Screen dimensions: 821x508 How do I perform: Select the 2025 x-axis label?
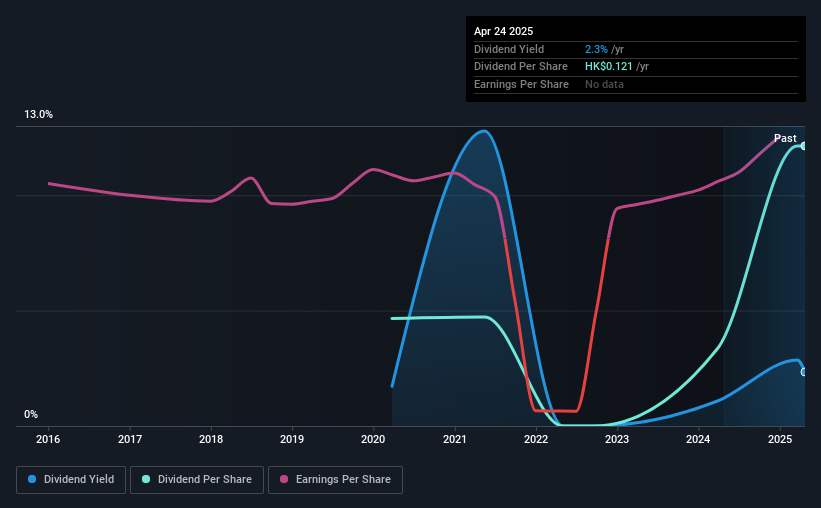tap(780, 439)
